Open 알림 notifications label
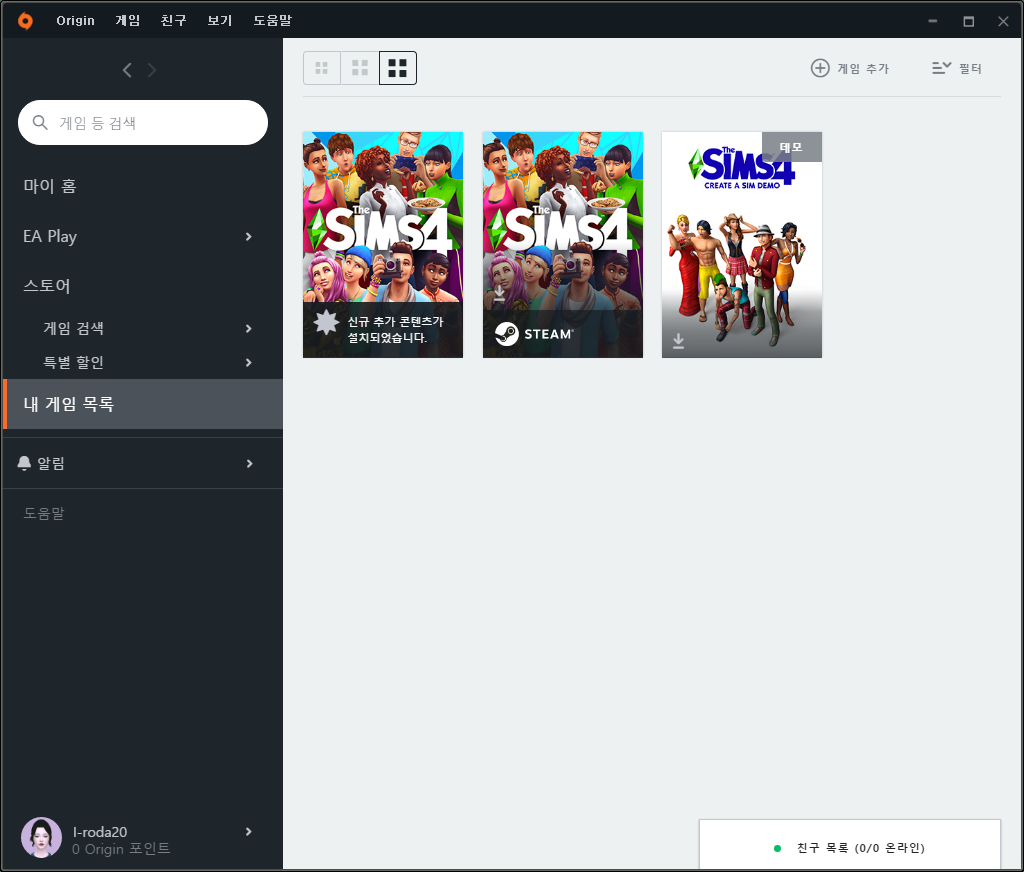Viewport: 1024px width, 872px height. point(51,464)
